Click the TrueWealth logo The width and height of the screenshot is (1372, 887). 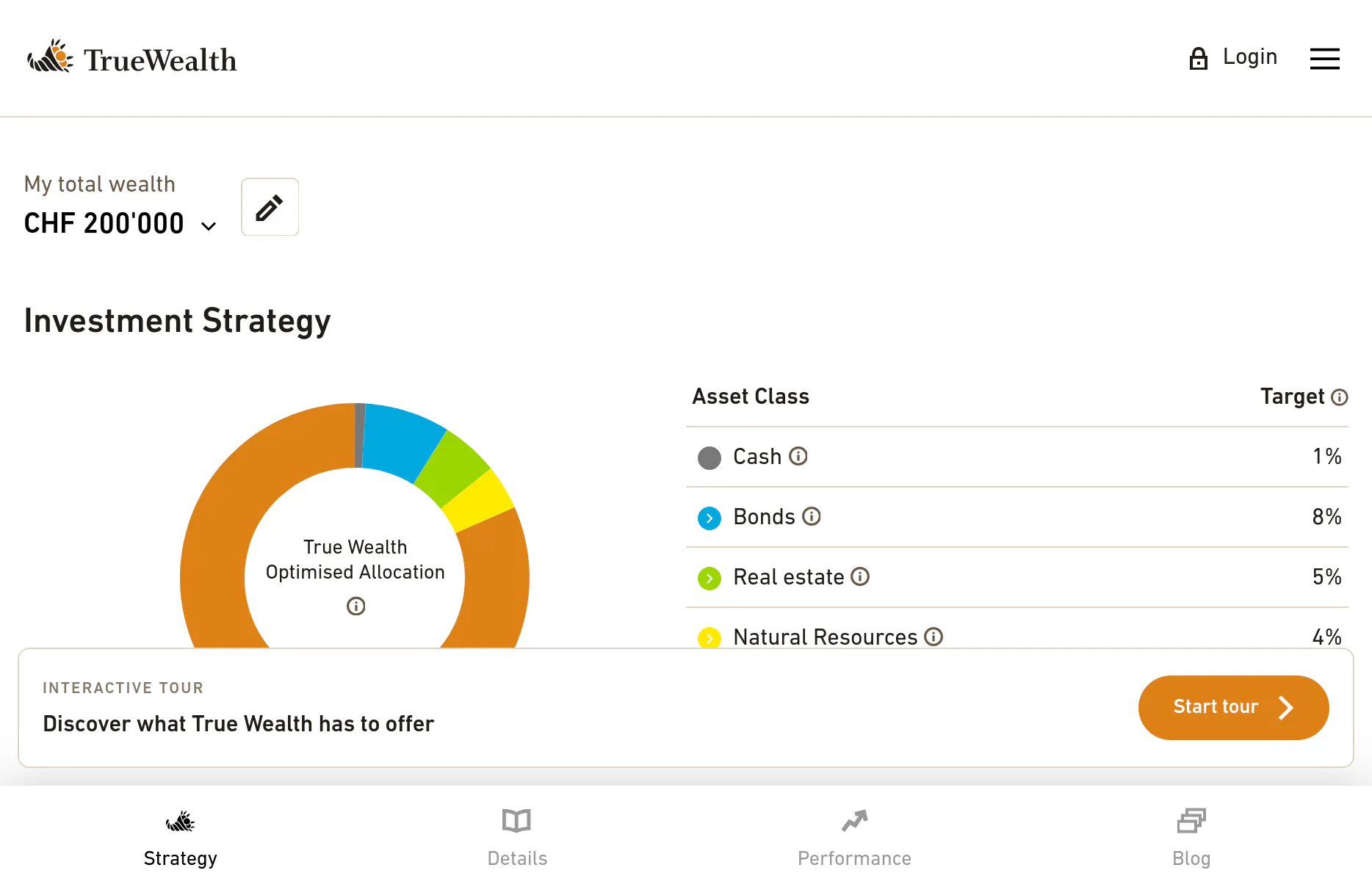[131, 58]
